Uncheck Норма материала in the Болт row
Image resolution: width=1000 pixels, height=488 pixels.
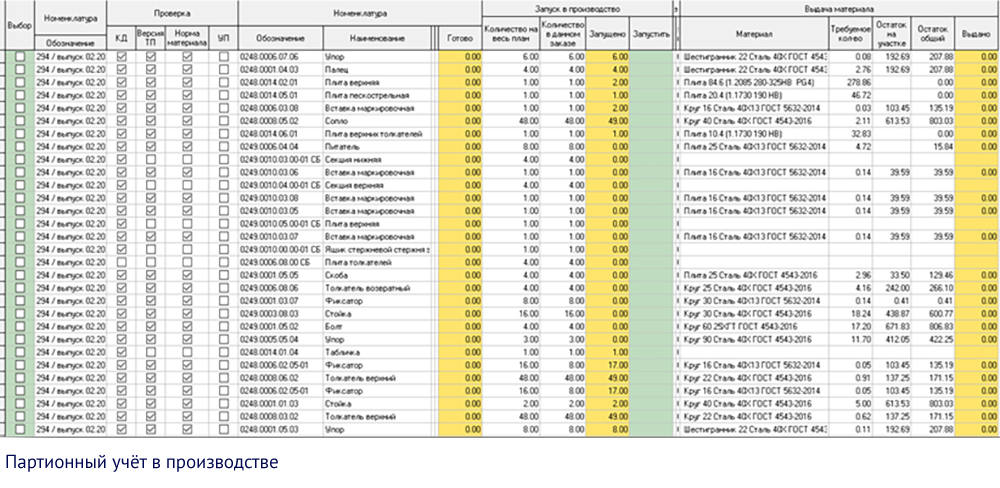coord(188,327)
